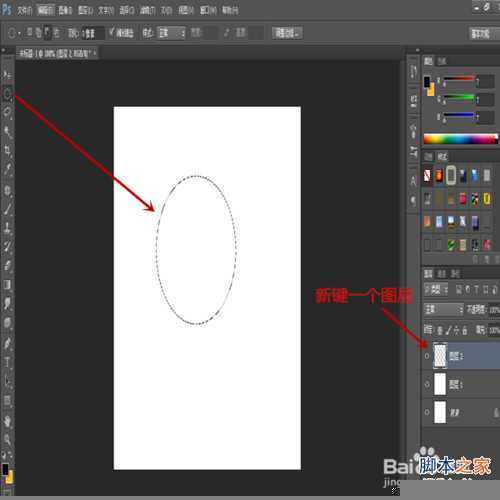Filter layers by type layer icon
This screenshot has height=500, width=500.
pos(476,290)
